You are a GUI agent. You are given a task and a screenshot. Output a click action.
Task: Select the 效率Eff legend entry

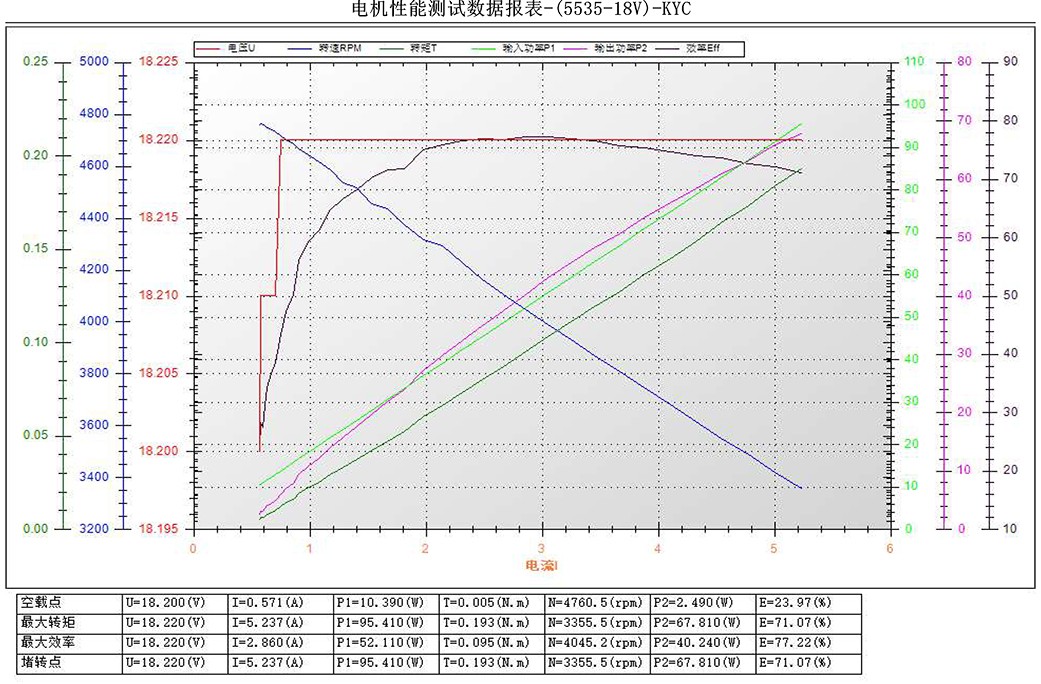click(x=705, y=48)
